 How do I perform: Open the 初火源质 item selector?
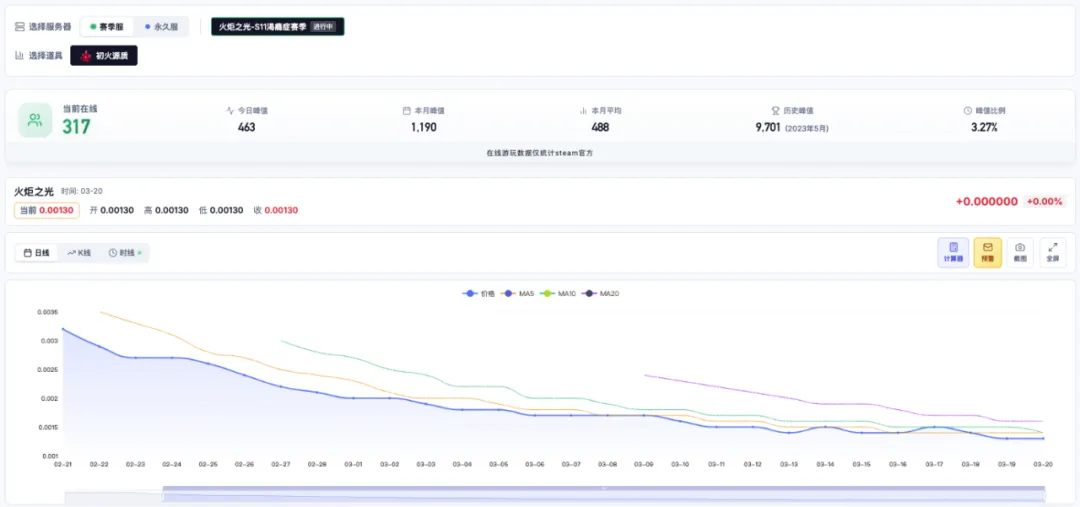coord(104,56)
